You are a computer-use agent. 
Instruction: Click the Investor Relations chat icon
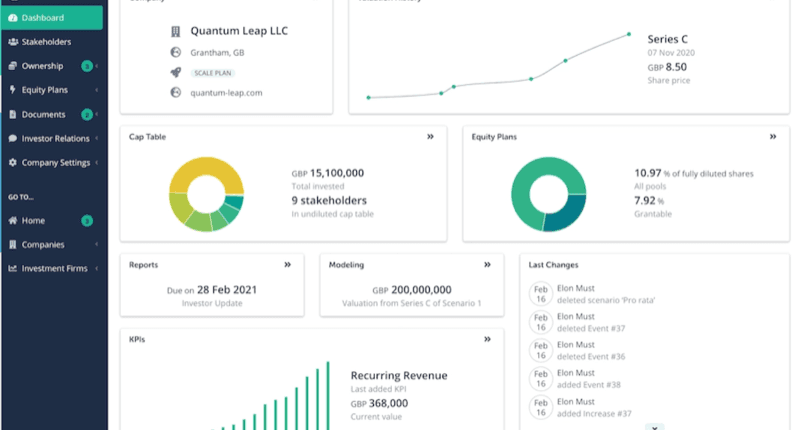12,138
